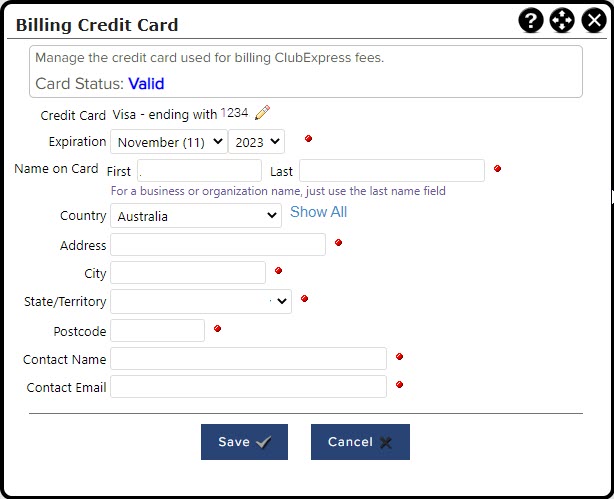Image resolution: width=614 pixels, height=499 pixels.
Task: Click the City input field
Action: (188, 273)
